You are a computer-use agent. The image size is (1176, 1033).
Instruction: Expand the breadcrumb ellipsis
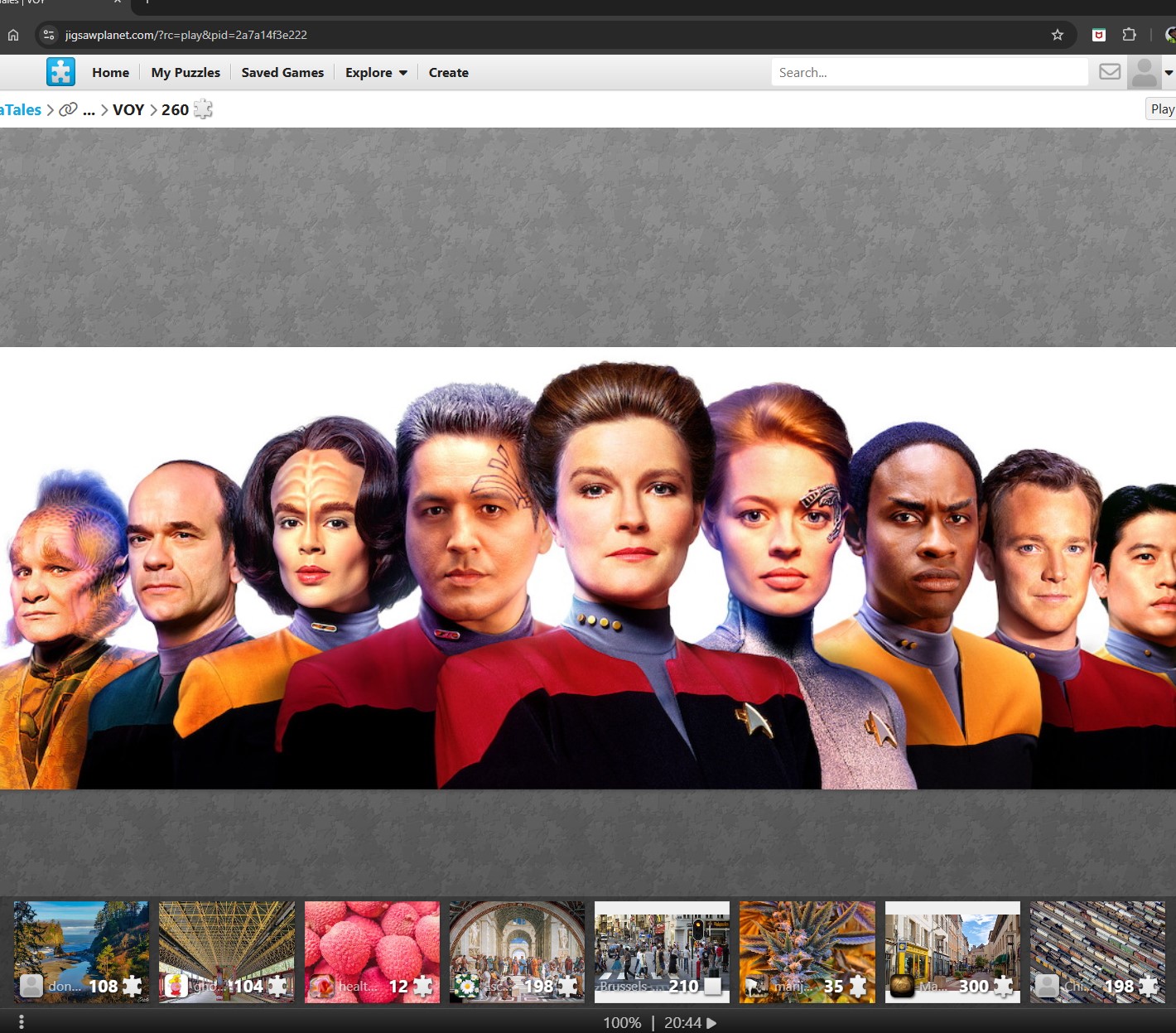click(89, 110)
